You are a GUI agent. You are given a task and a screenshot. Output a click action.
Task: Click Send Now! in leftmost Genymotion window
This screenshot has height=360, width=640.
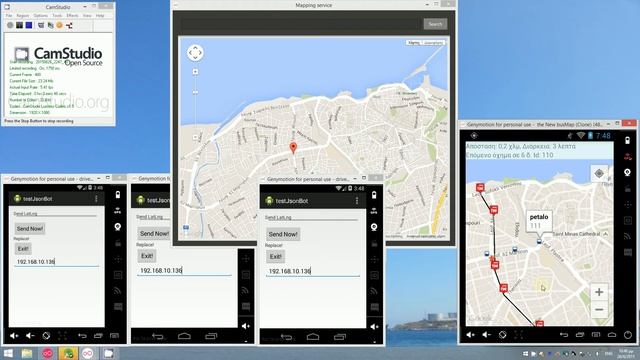(30, 229)
